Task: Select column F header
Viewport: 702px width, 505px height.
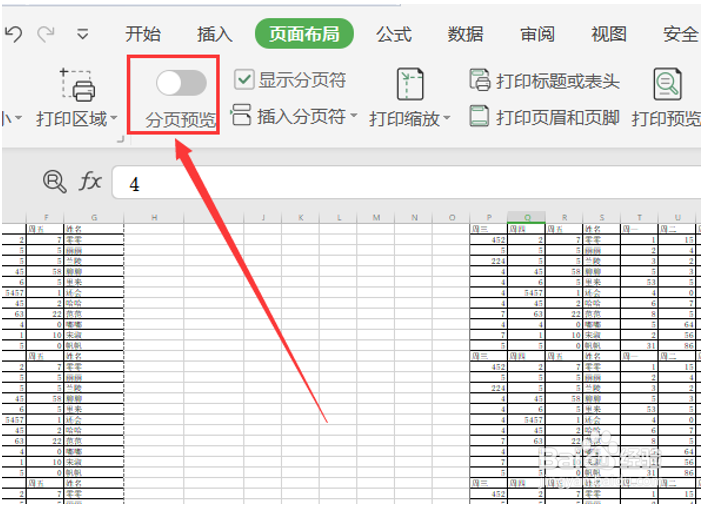Action: (46, 218)
